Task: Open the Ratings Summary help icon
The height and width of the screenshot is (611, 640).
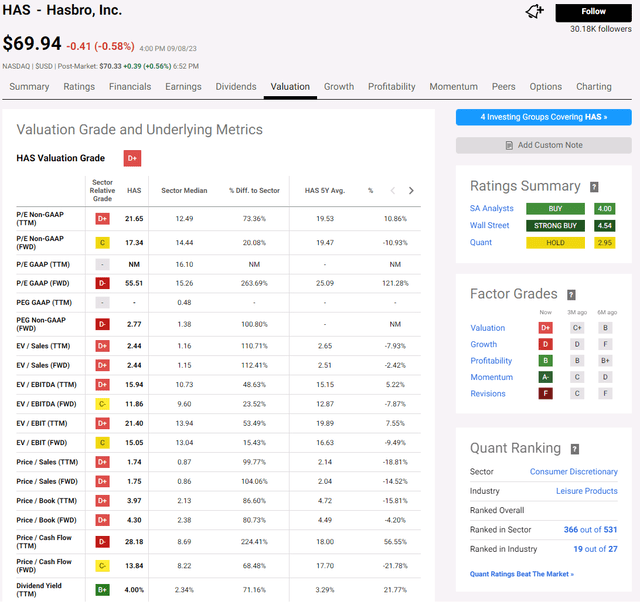Action: tap(594, 187)
